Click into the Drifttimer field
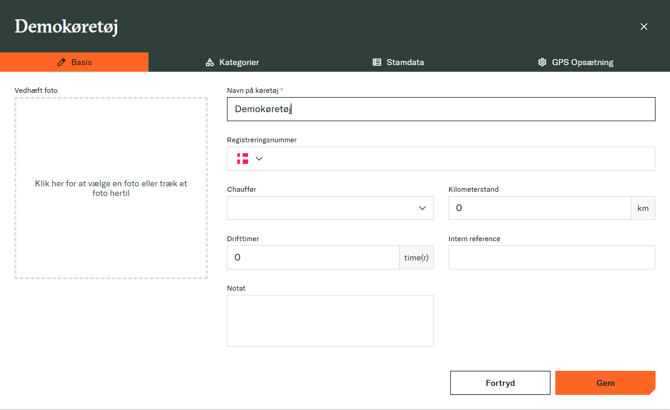The width and height of the screenshot is (670, 410). (x=313, y=257)
